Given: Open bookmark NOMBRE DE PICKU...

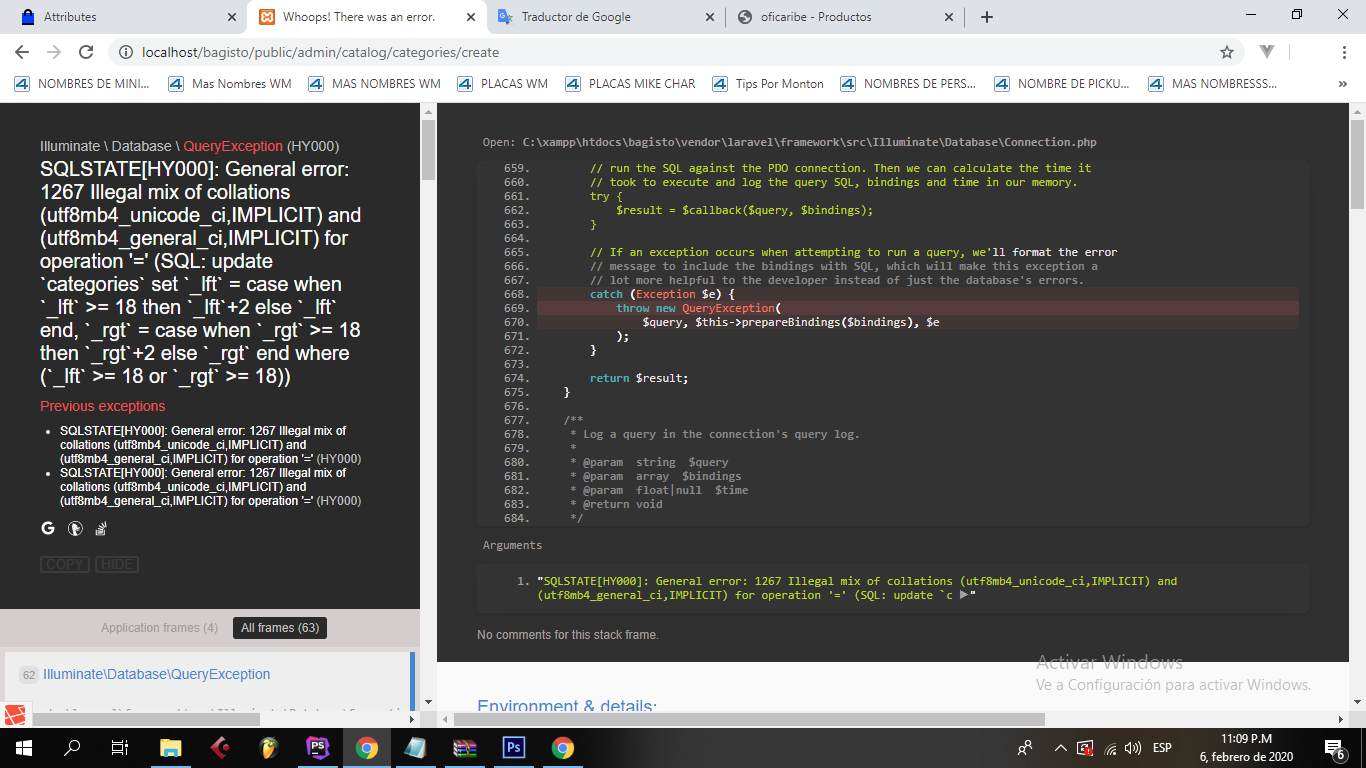Looking at the screenshot, I should (1063, 84).
